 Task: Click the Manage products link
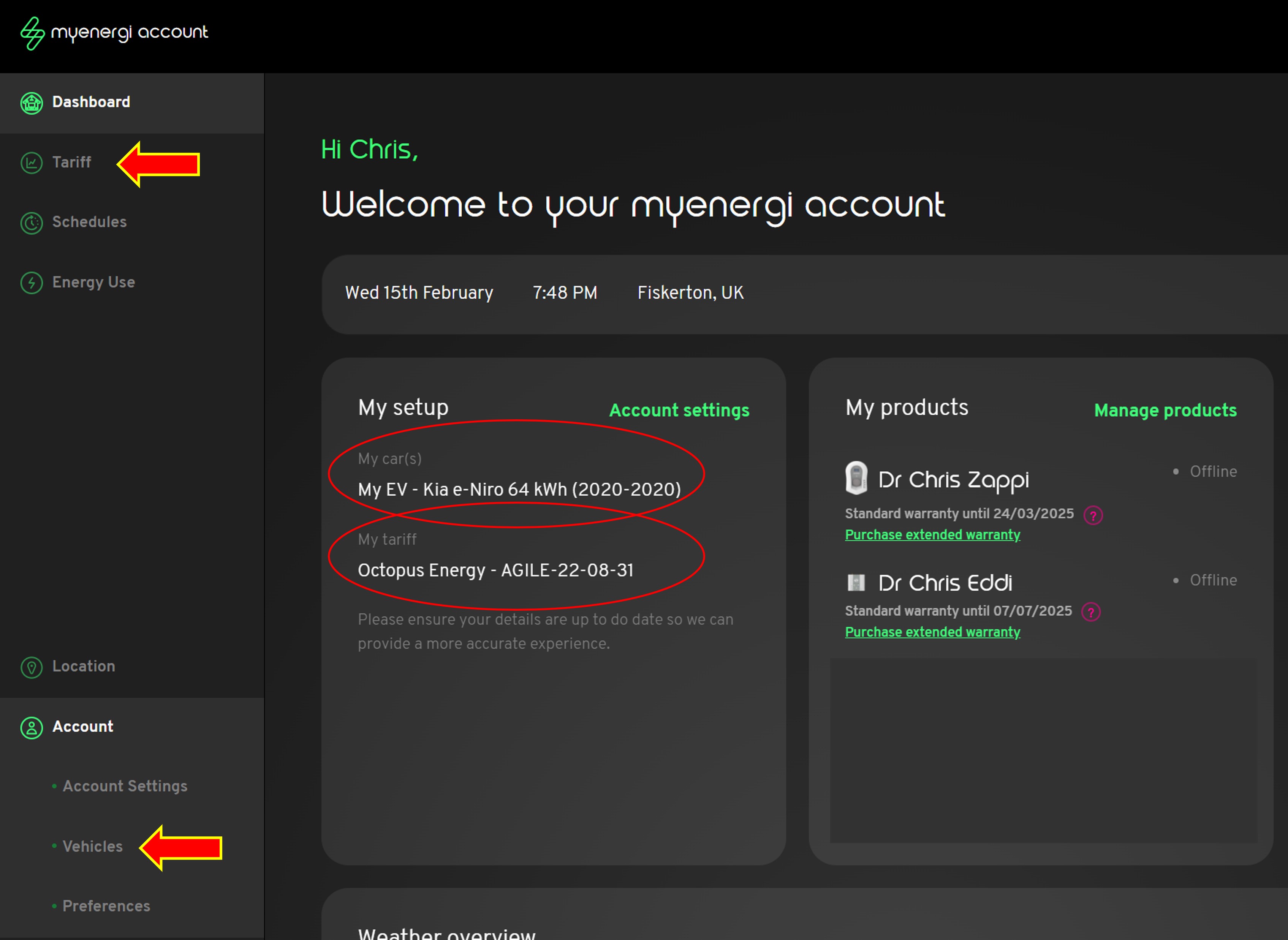tap(1165, 410)
